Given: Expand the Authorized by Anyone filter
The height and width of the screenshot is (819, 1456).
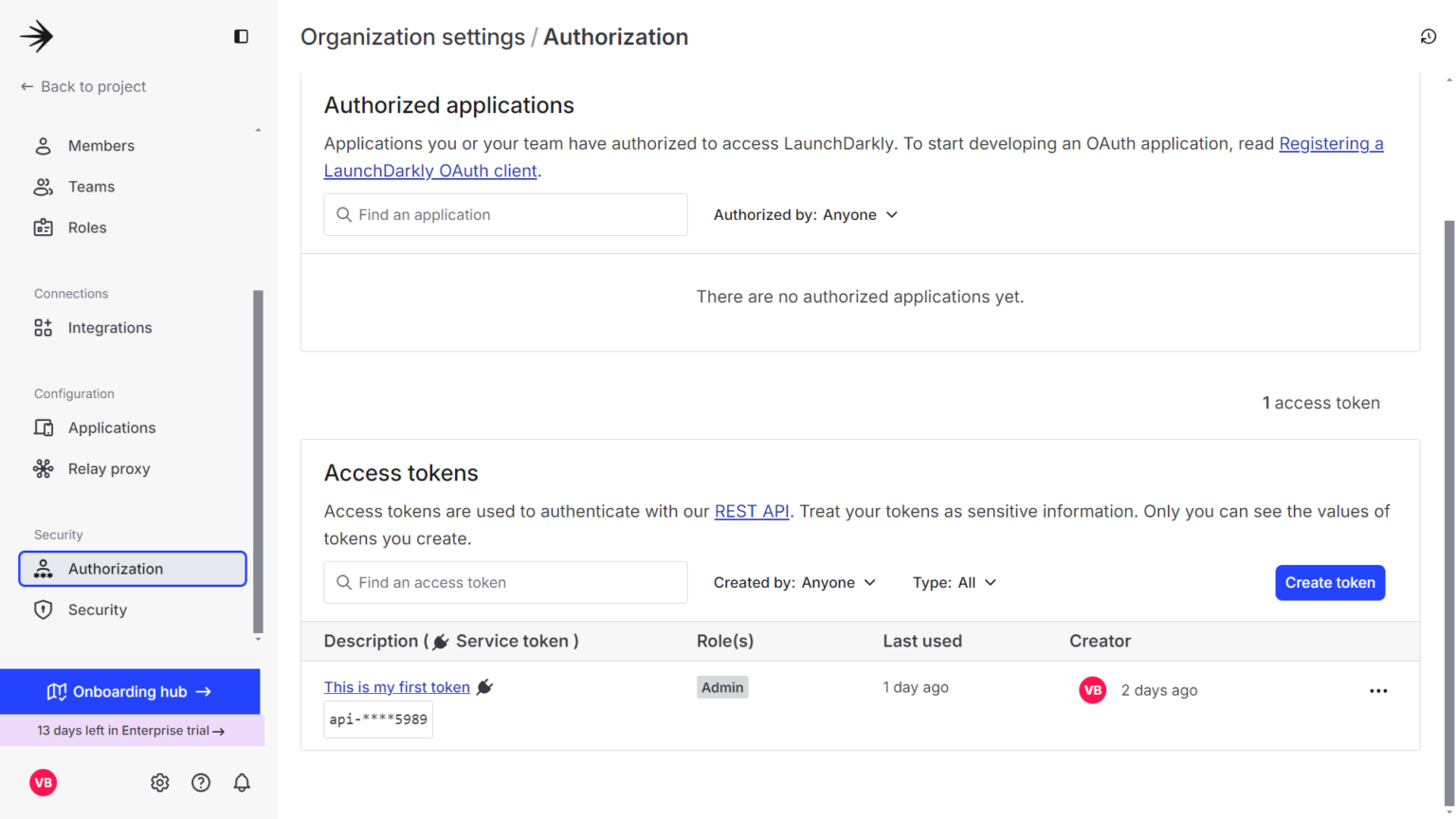Looking at the screenshot, I should pos(805,215).
